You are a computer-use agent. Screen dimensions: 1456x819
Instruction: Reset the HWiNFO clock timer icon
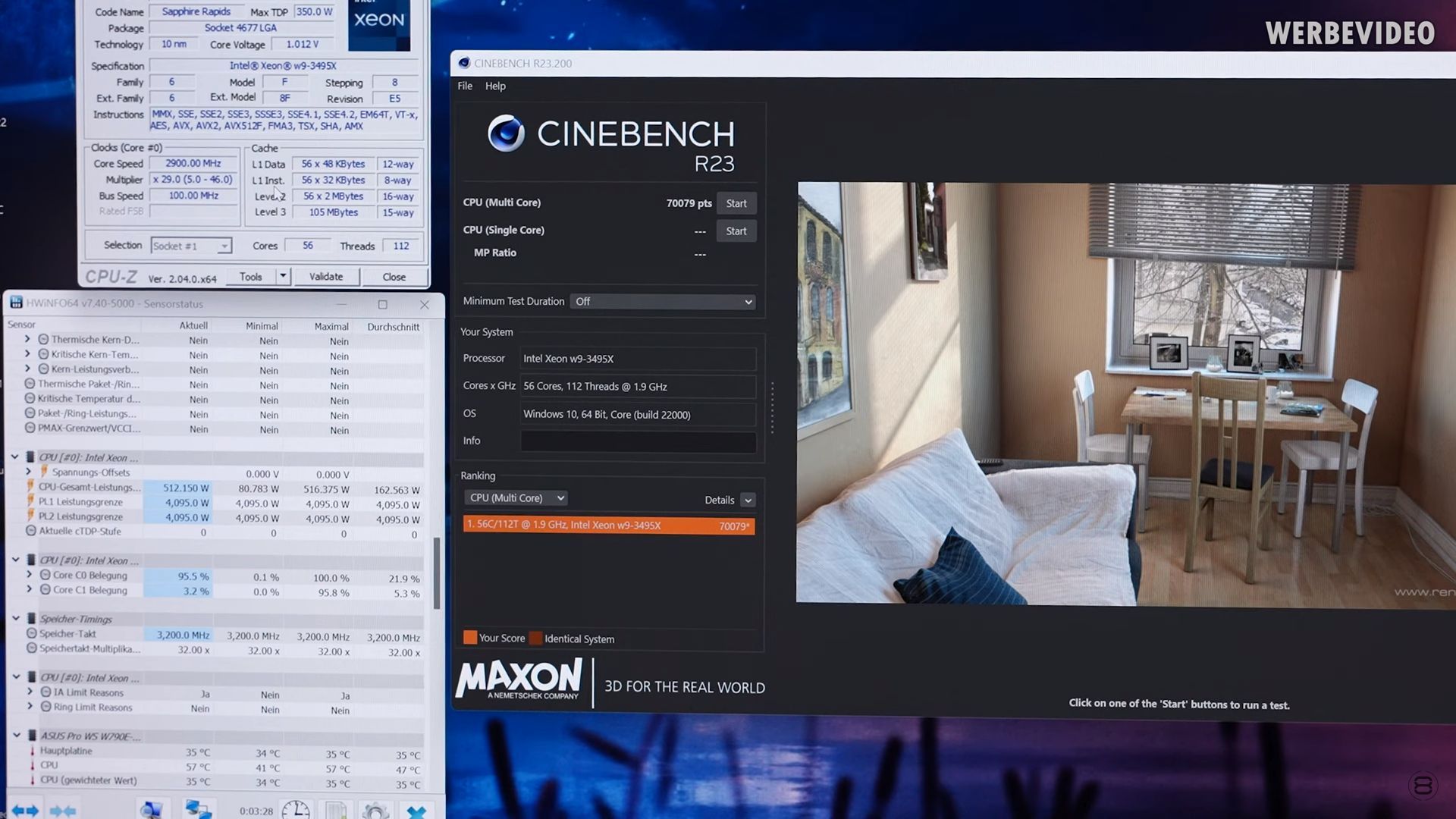296,810
